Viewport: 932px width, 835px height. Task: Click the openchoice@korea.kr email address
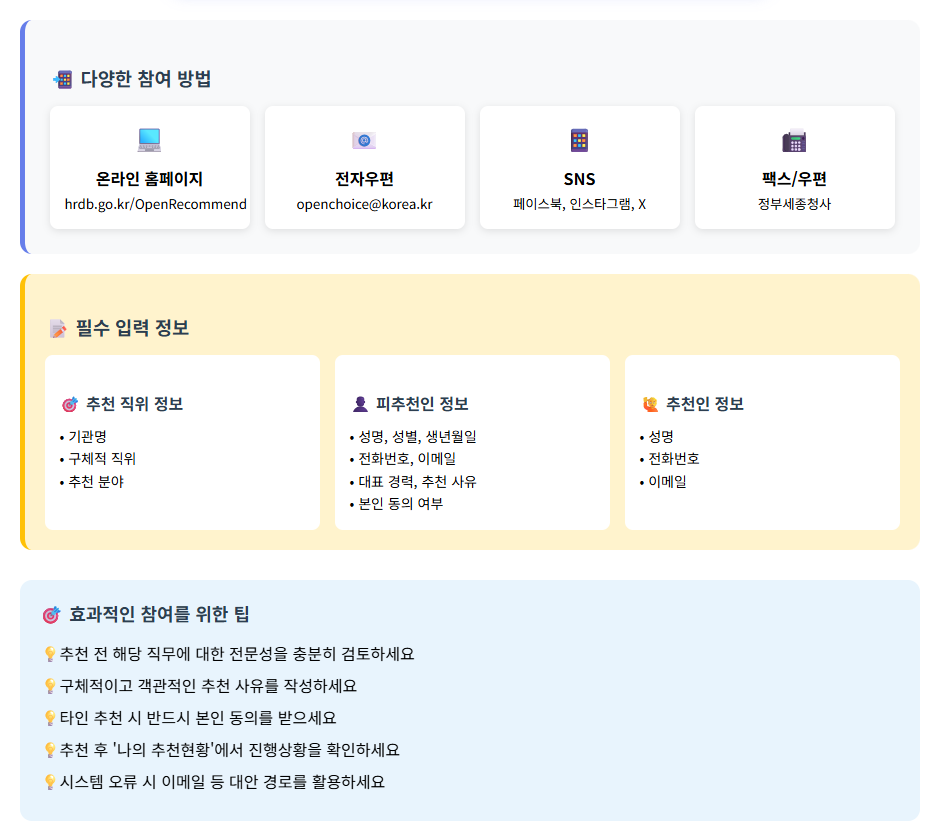coord(364,204)
